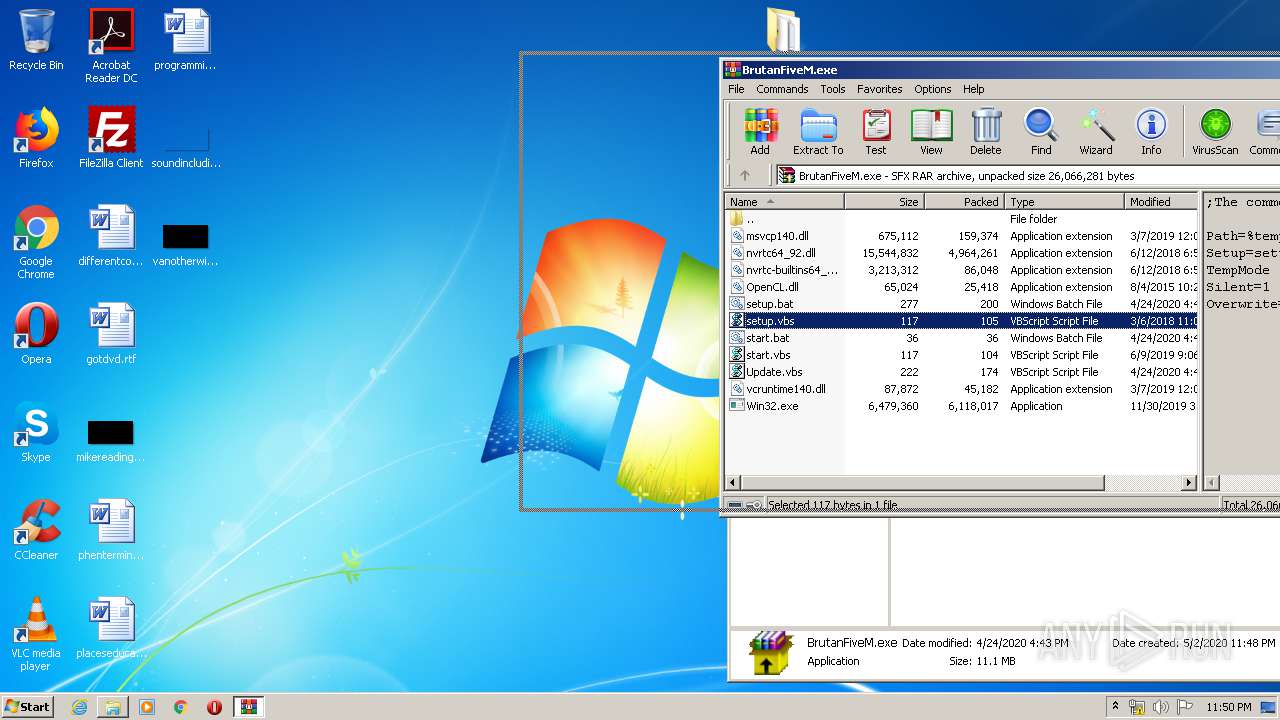This screenshot has height=720, width=1280.
Task: Click the file list horizontal scrollbar
Action: [x=922, y=482]
